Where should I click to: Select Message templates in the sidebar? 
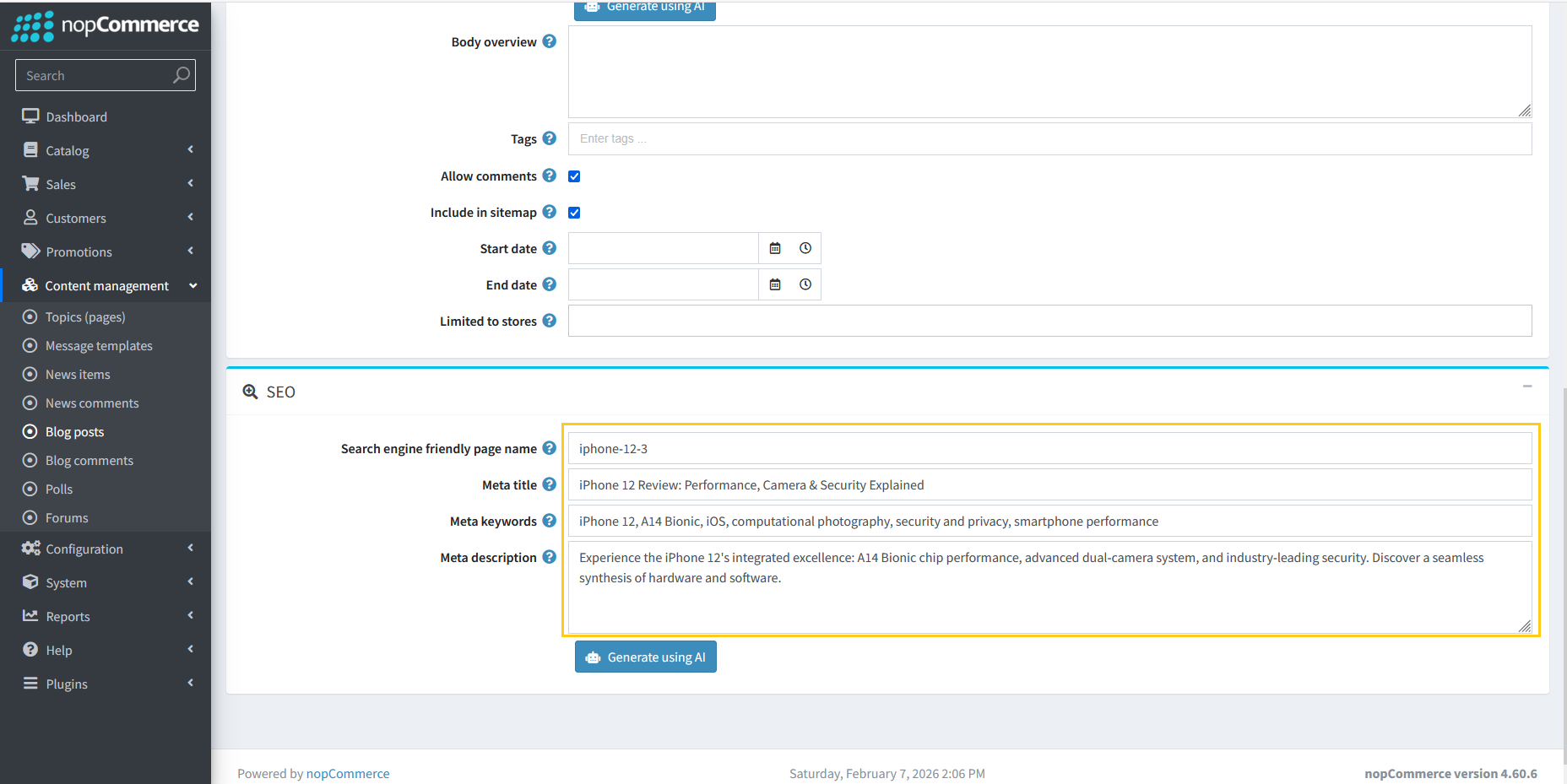98,345
